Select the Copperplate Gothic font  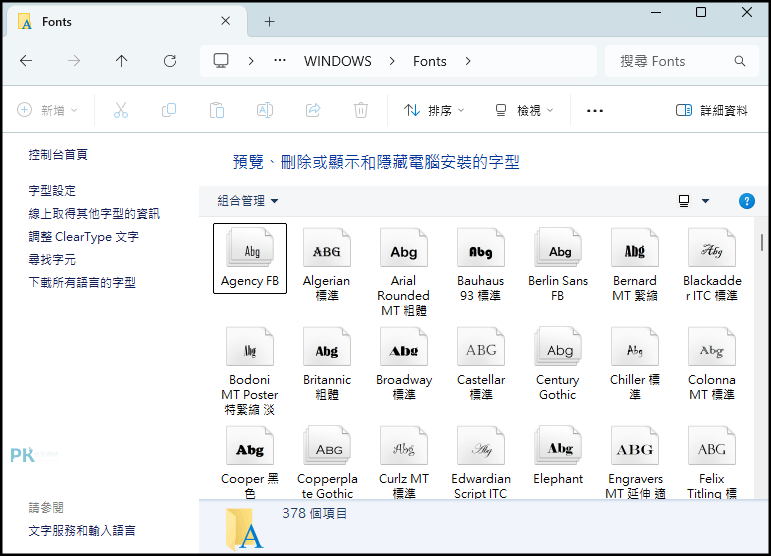pyautogui.click(x=326, y=463)
